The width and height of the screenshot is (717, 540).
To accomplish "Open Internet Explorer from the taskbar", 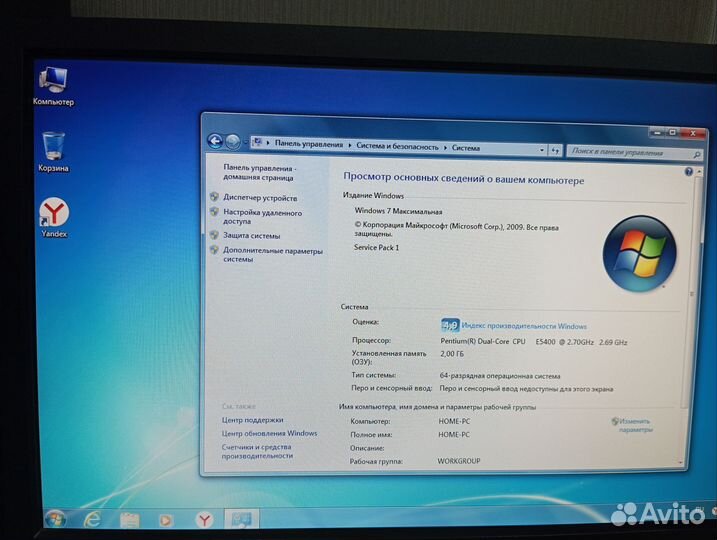I will click(x=93, y=519).
